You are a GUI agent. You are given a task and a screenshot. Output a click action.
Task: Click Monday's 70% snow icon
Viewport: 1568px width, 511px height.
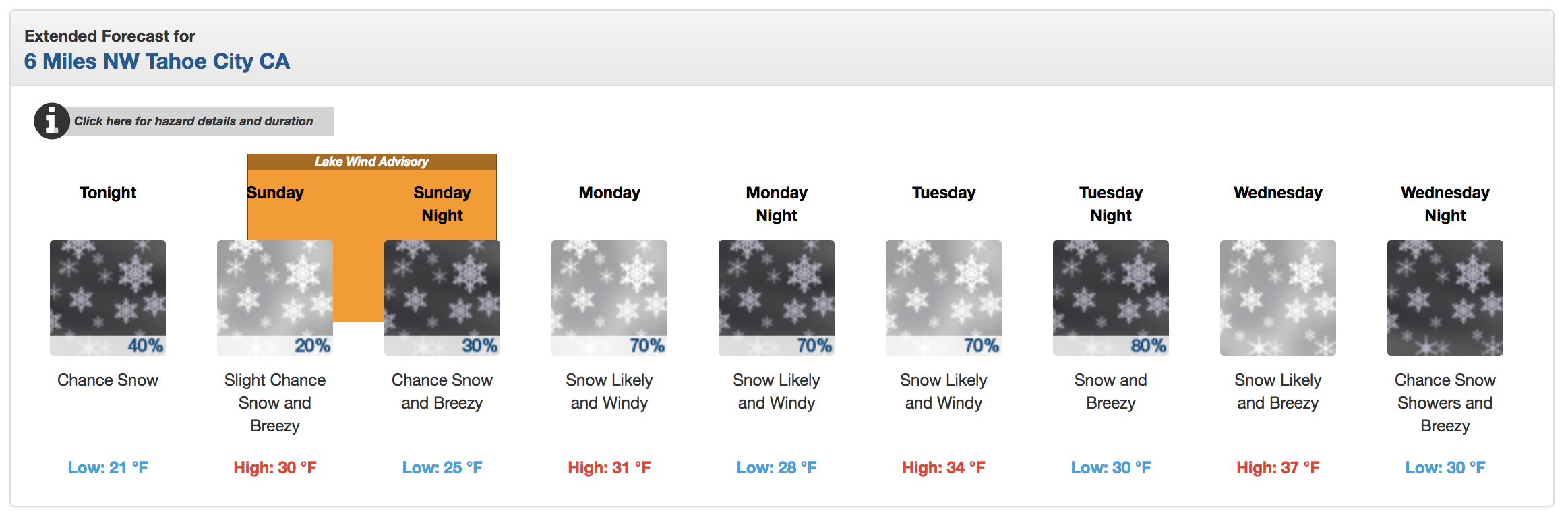[609, 298]
